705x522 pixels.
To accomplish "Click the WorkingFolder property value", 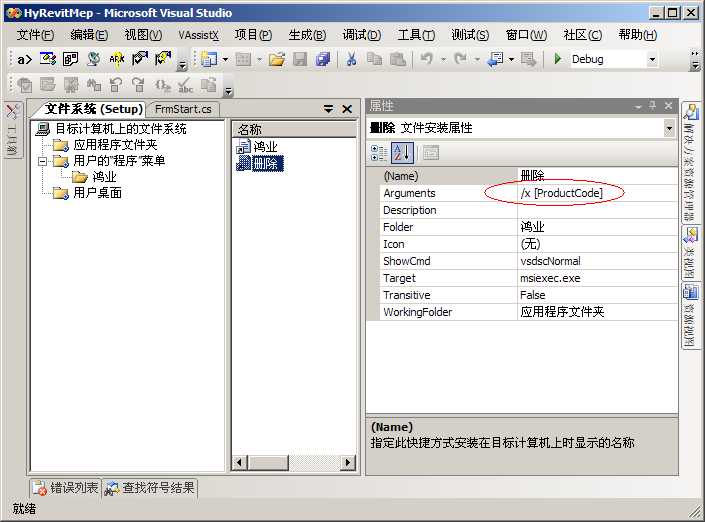I will (597, 312).
